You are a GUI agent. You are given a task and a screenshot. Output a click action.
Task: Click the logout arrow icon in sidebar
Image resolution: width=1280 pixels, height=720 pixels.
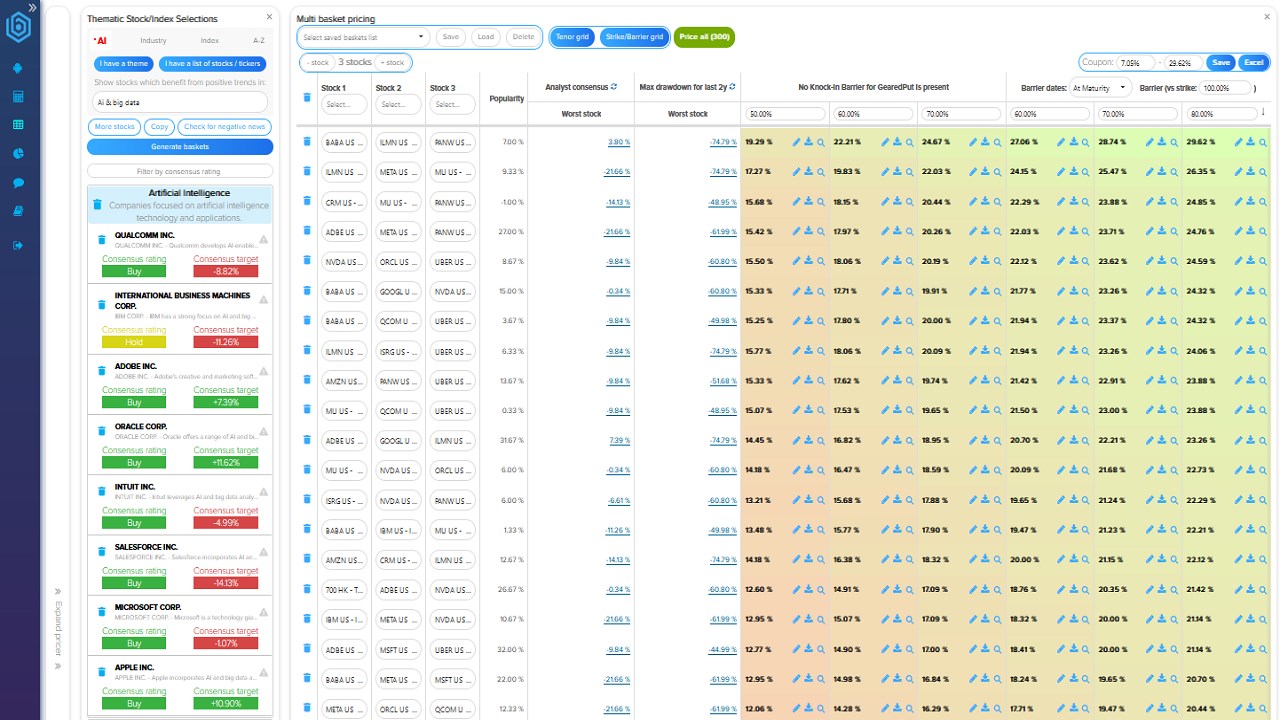(18, 245)
